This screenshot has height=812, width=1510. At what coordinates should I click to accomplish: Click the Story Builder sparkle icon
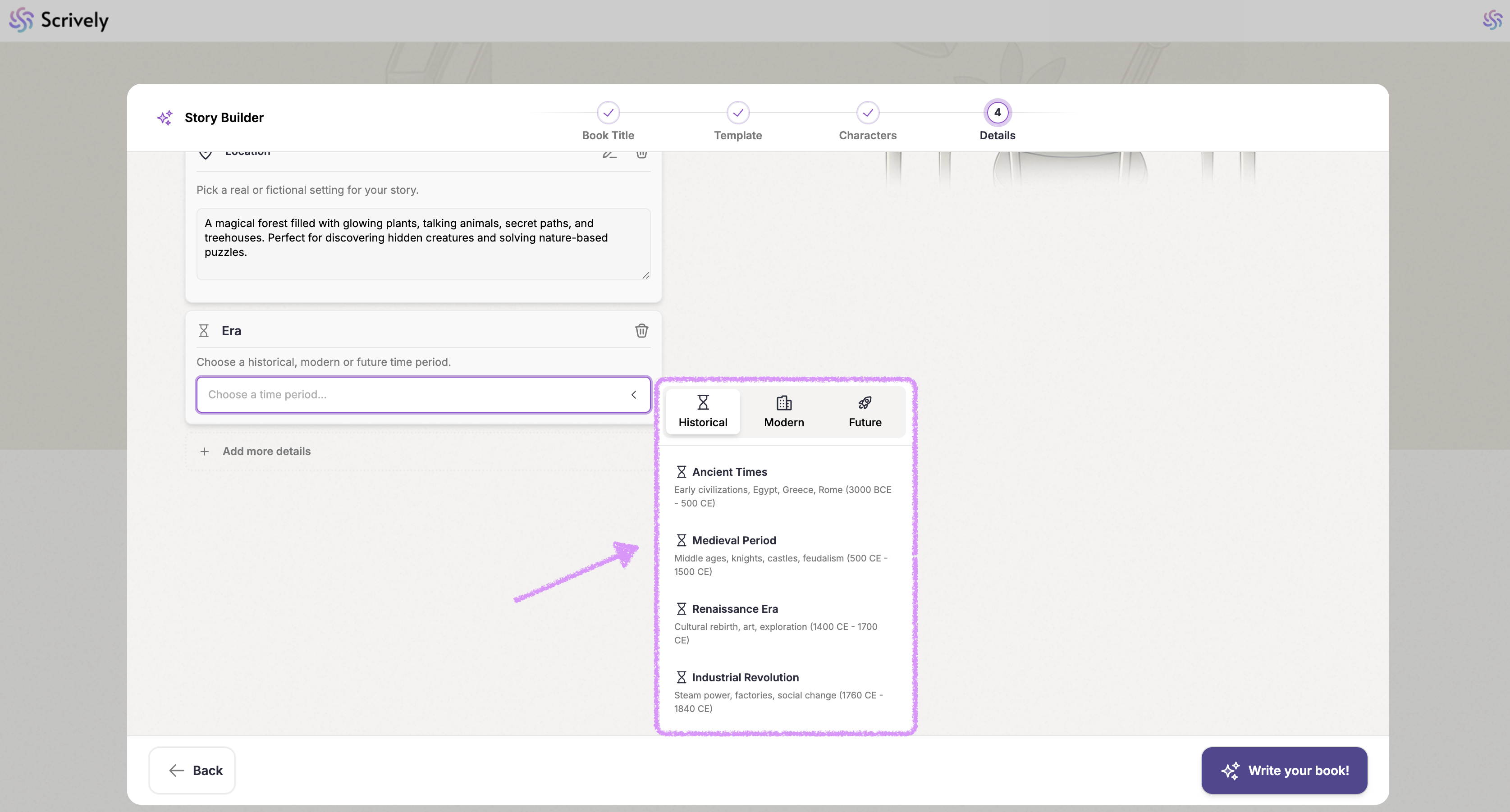click(165, 118)
